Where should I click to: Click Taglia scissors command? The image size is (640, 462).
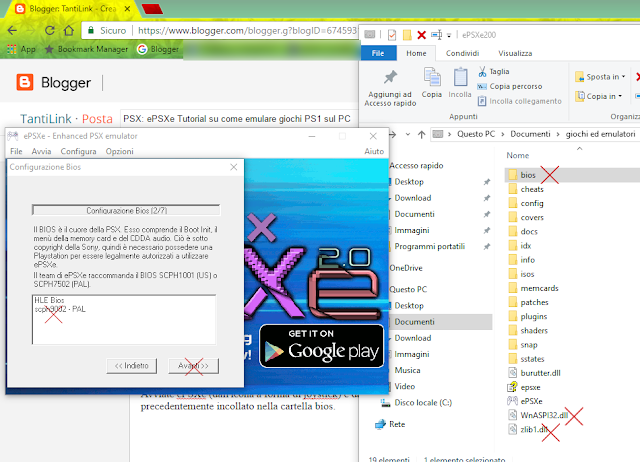pos(494,71)
